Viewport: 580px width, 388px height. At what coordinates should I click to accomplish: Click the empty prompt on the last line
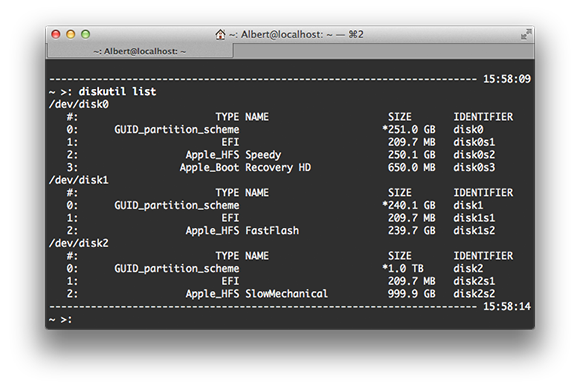pyautogui.click(x=61, y=319)
